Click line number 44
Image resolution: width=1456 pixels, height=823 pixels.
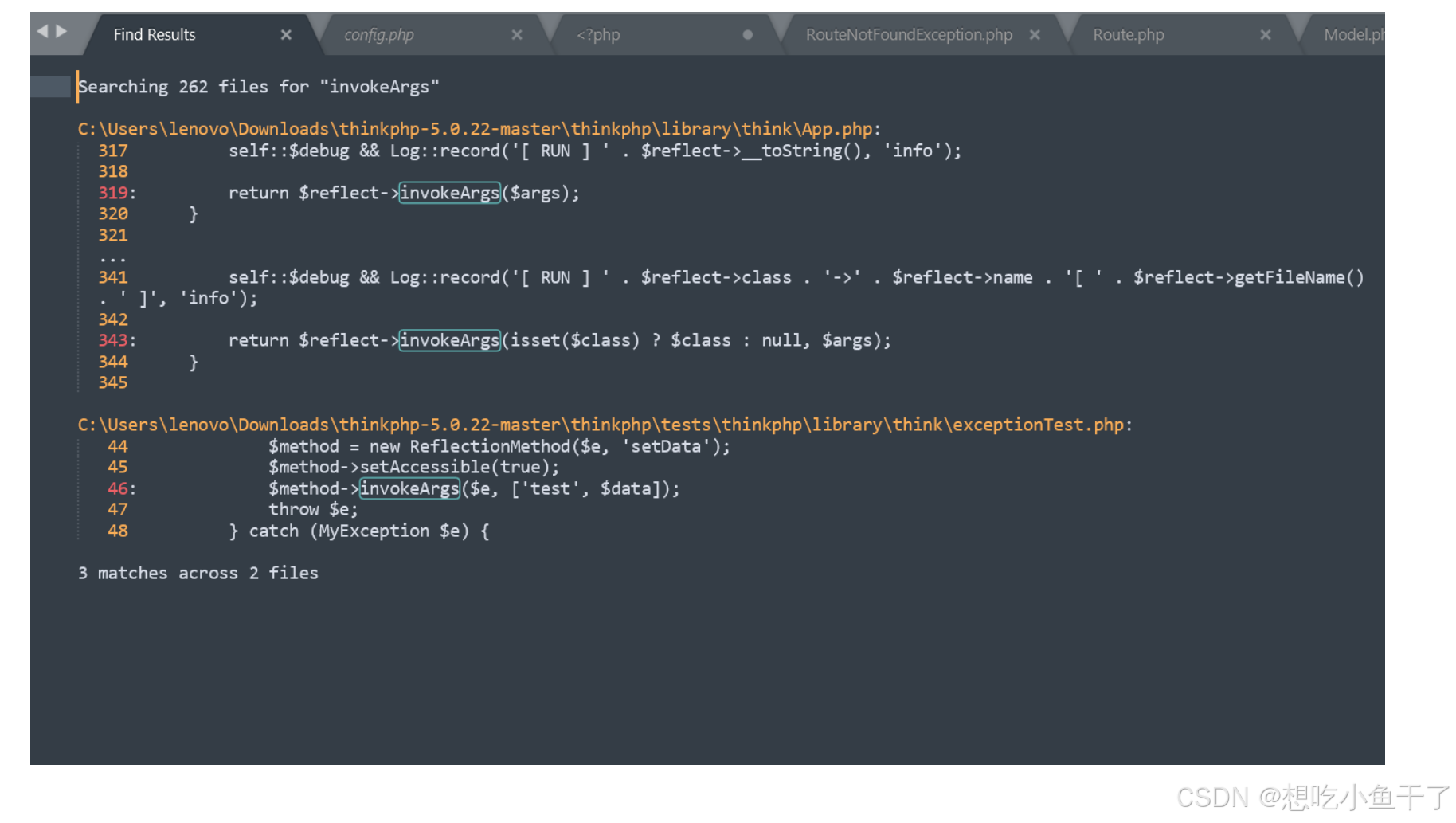pyautogui.click(x=118, y=446)
